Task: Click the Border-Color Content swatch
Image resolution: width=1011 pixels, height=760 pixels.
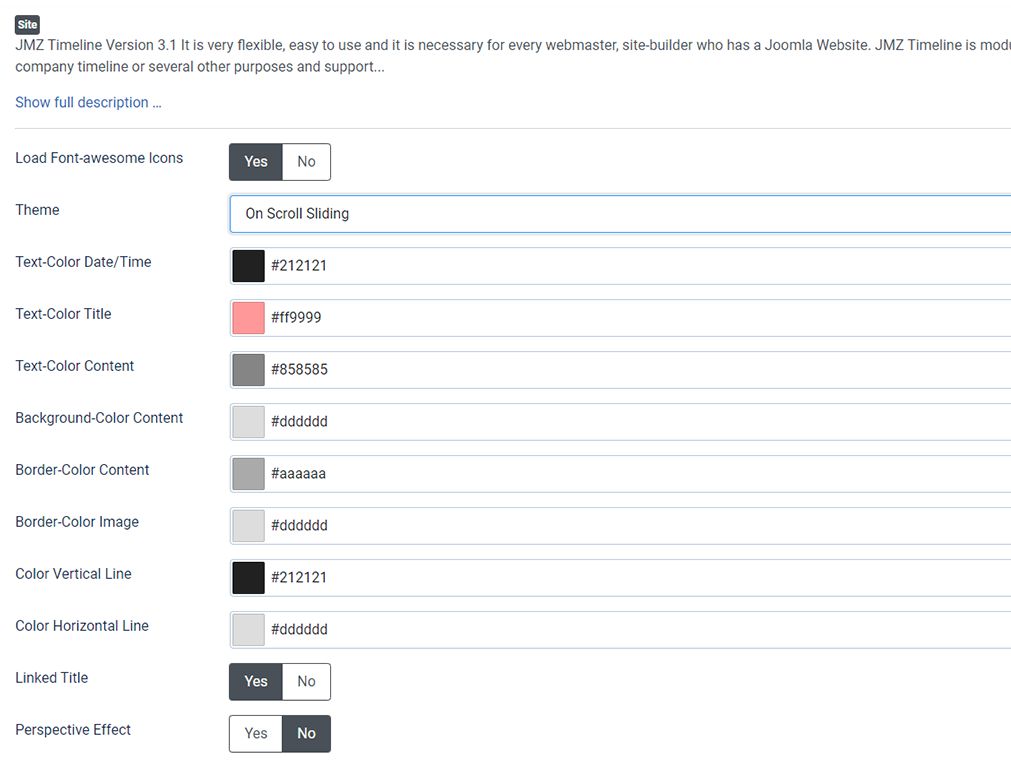Action: [x=248, y=474]
